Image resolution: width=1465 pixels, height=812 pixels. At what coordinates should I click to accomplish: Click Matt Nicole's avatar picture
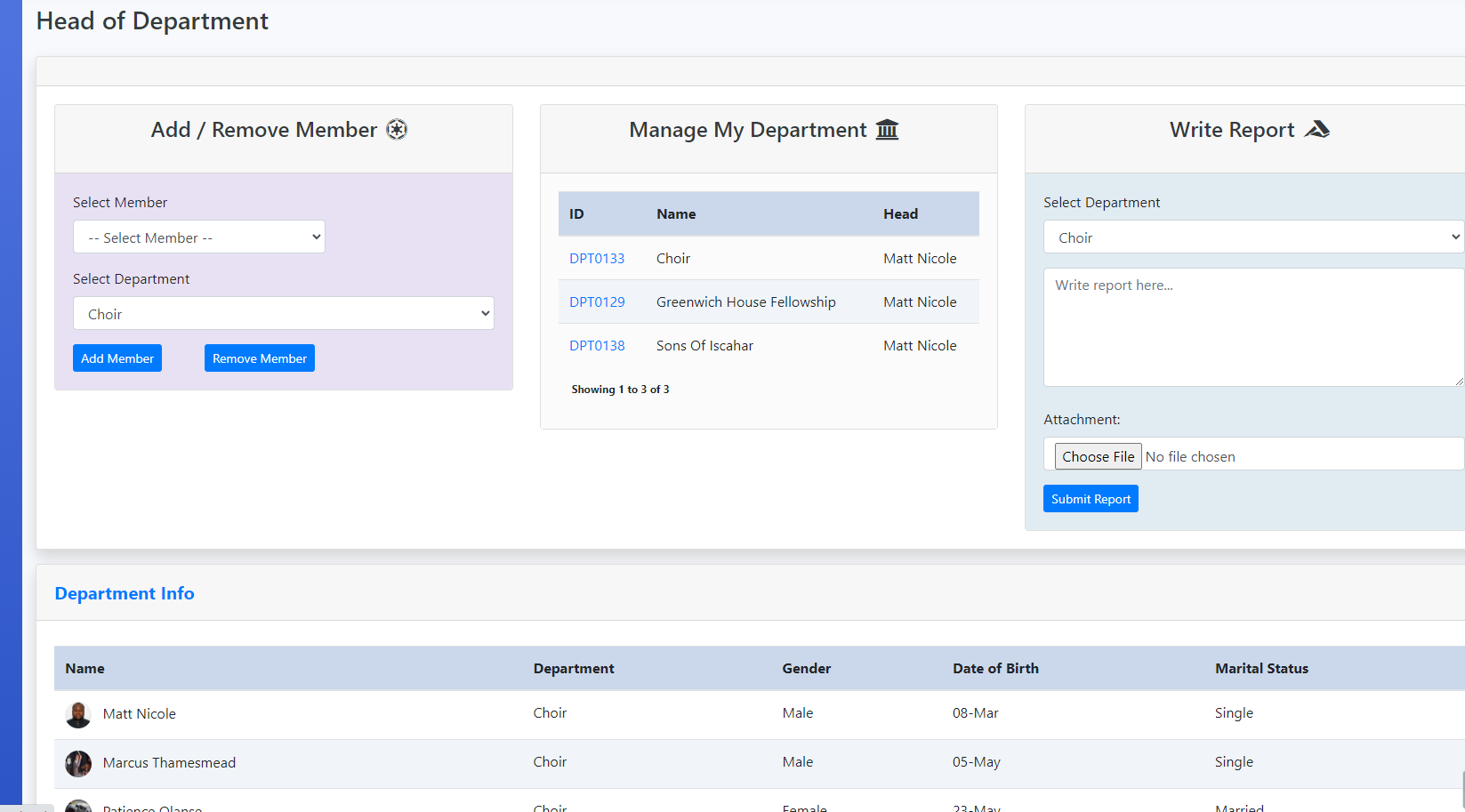pyautogui.click(x=78, y=714)
